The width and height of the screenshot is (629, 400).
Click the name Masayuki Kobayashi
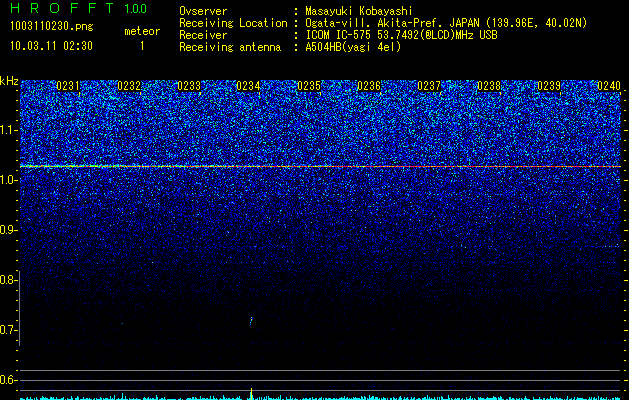[359, 11]
